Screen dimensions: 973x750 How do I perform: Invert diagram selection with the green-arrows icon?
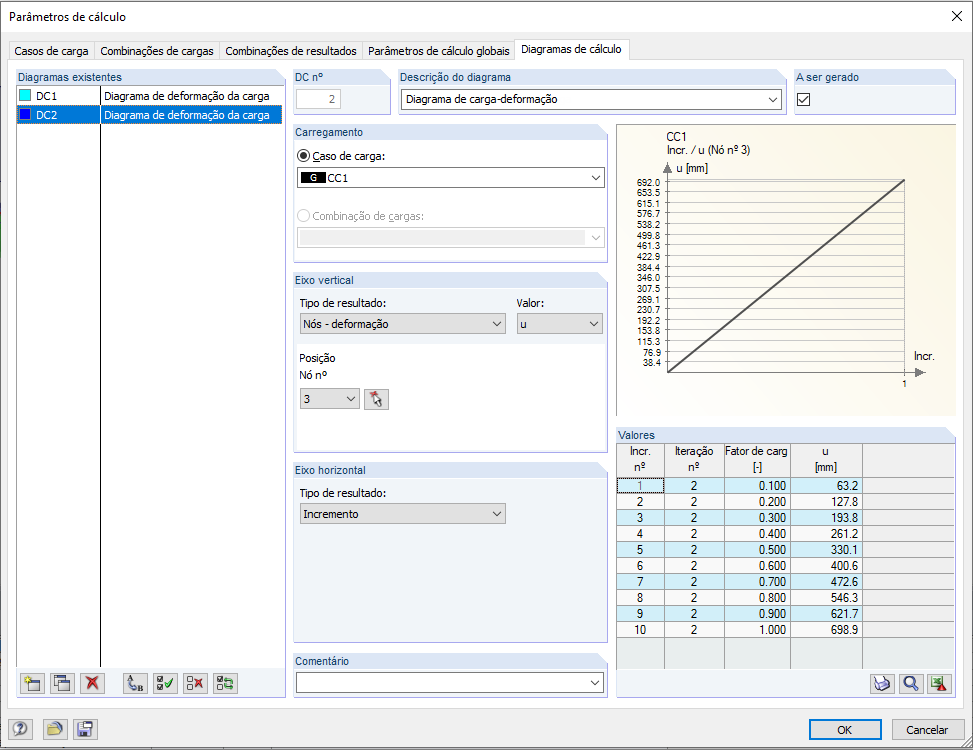(x=225, y=684)
